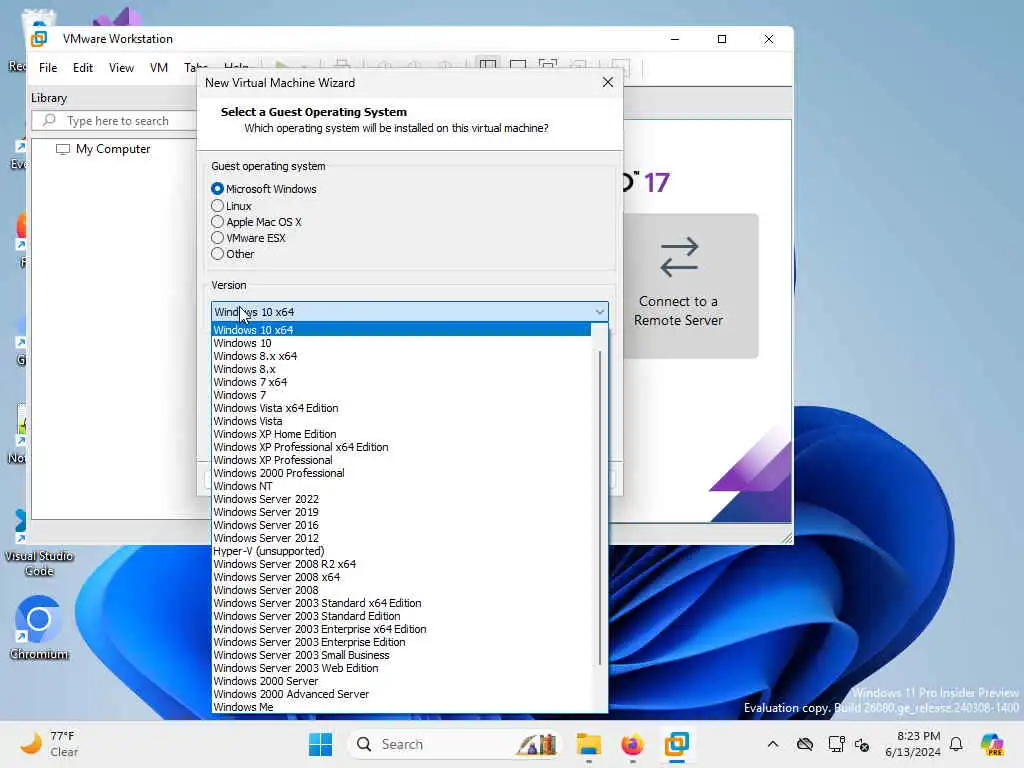Show hidden tray icons chevron
This screenshot has height=768, width=1024.
point(773,744)
